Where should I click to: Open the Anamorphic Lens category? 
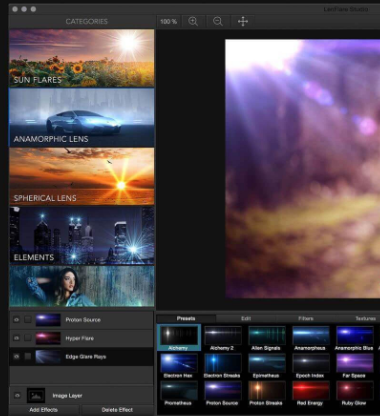point(82,118)
